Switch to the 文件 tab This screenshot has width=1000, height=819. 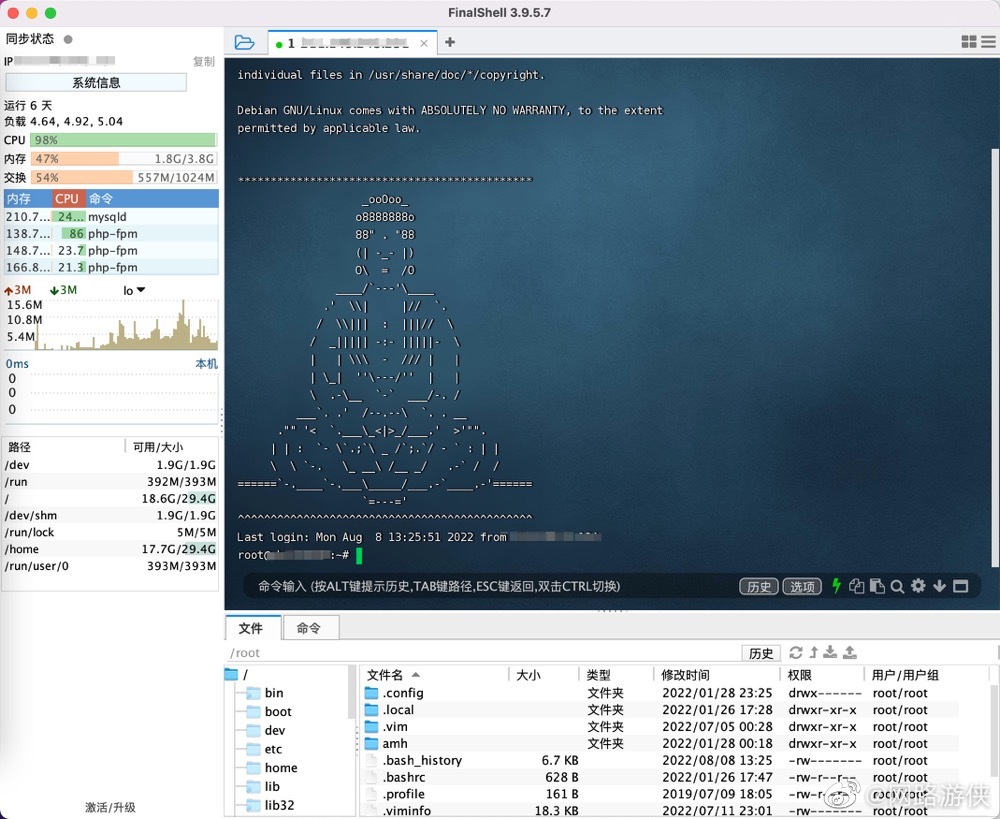click(253, 628)
